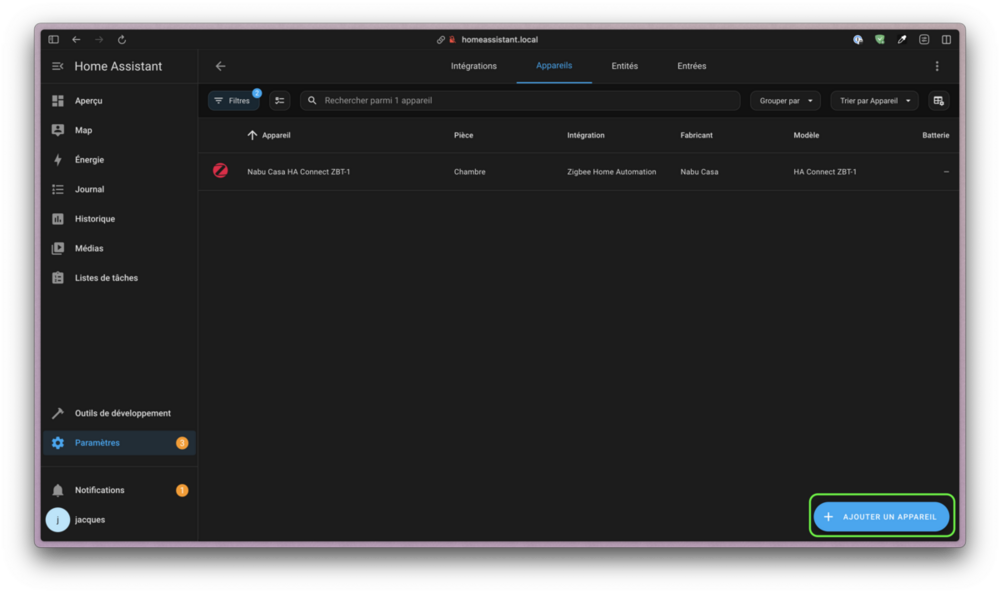1000x593 pixels.
Task: Click the browser reload button
Action: (x=122, y=40)
